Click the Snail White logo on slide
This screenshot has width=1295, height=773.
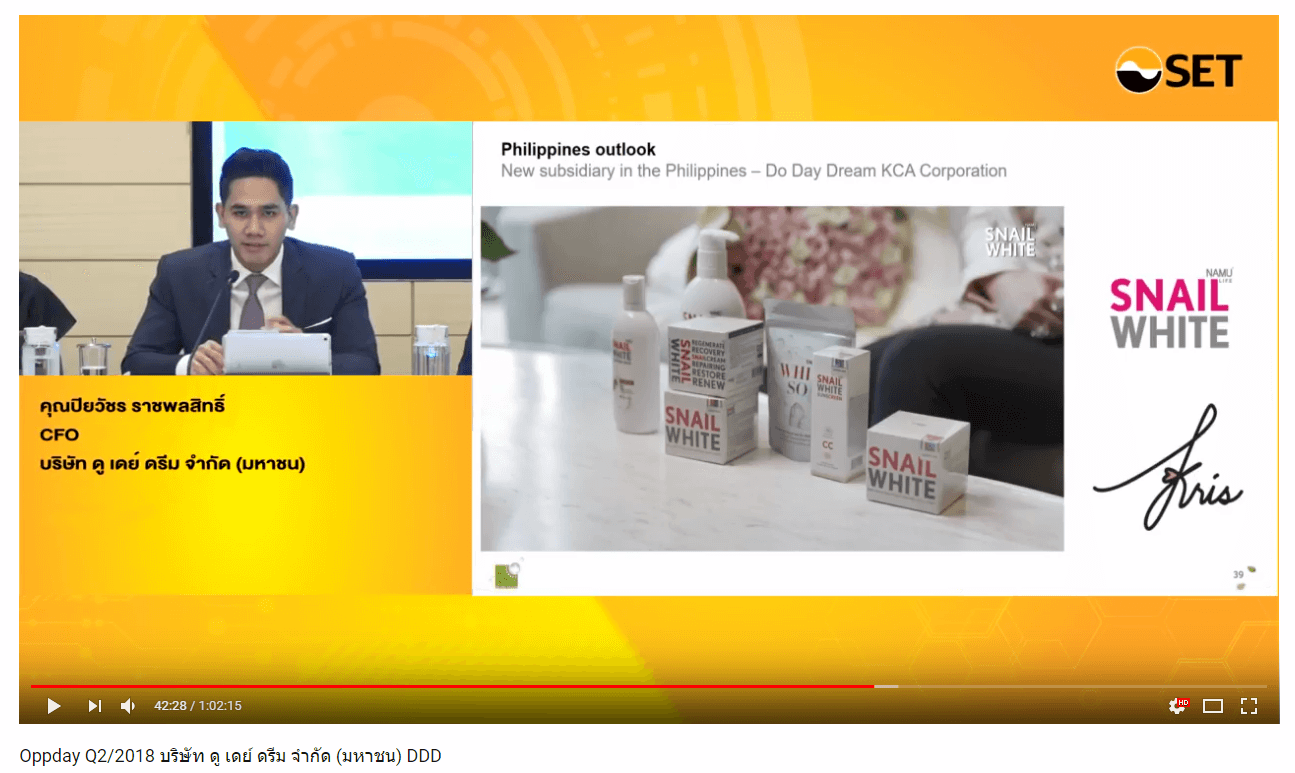1169,307
